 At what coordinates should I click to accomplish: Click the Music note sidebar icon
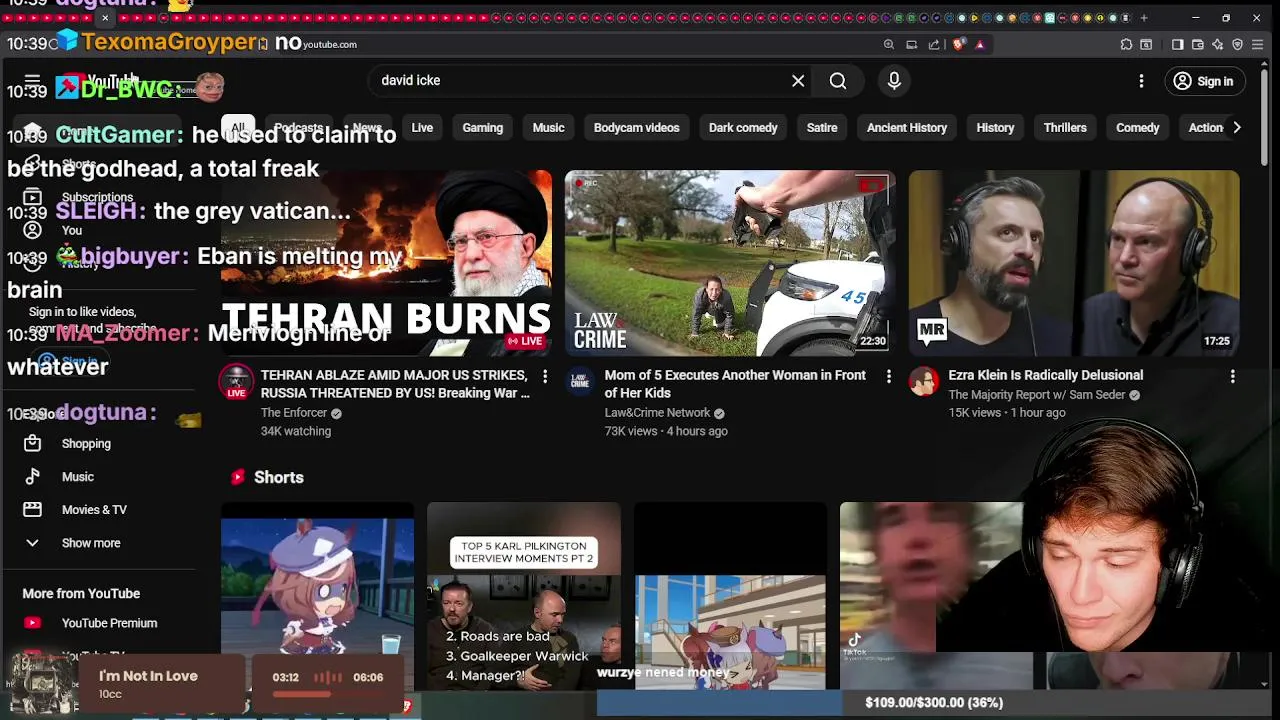[x=32, y=477]
